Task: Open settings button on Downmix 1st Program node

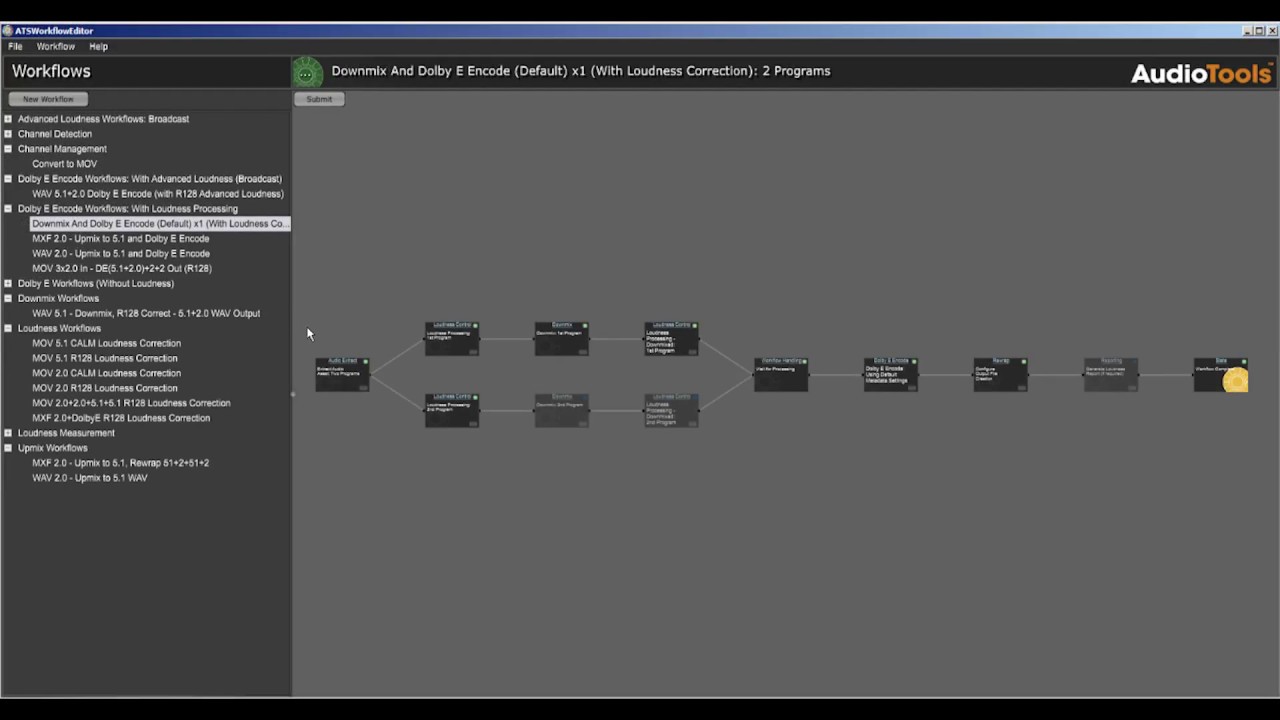Action: 584,351
